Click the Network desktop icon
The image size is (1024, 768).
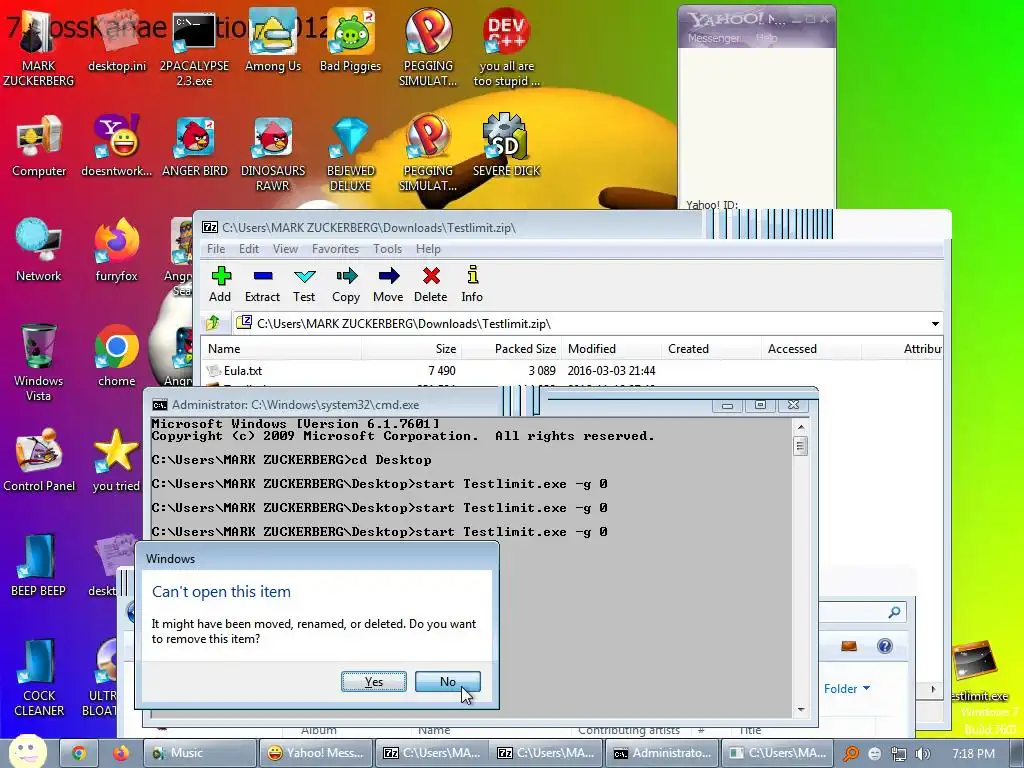pyautogui.click(x=39, y=251)
